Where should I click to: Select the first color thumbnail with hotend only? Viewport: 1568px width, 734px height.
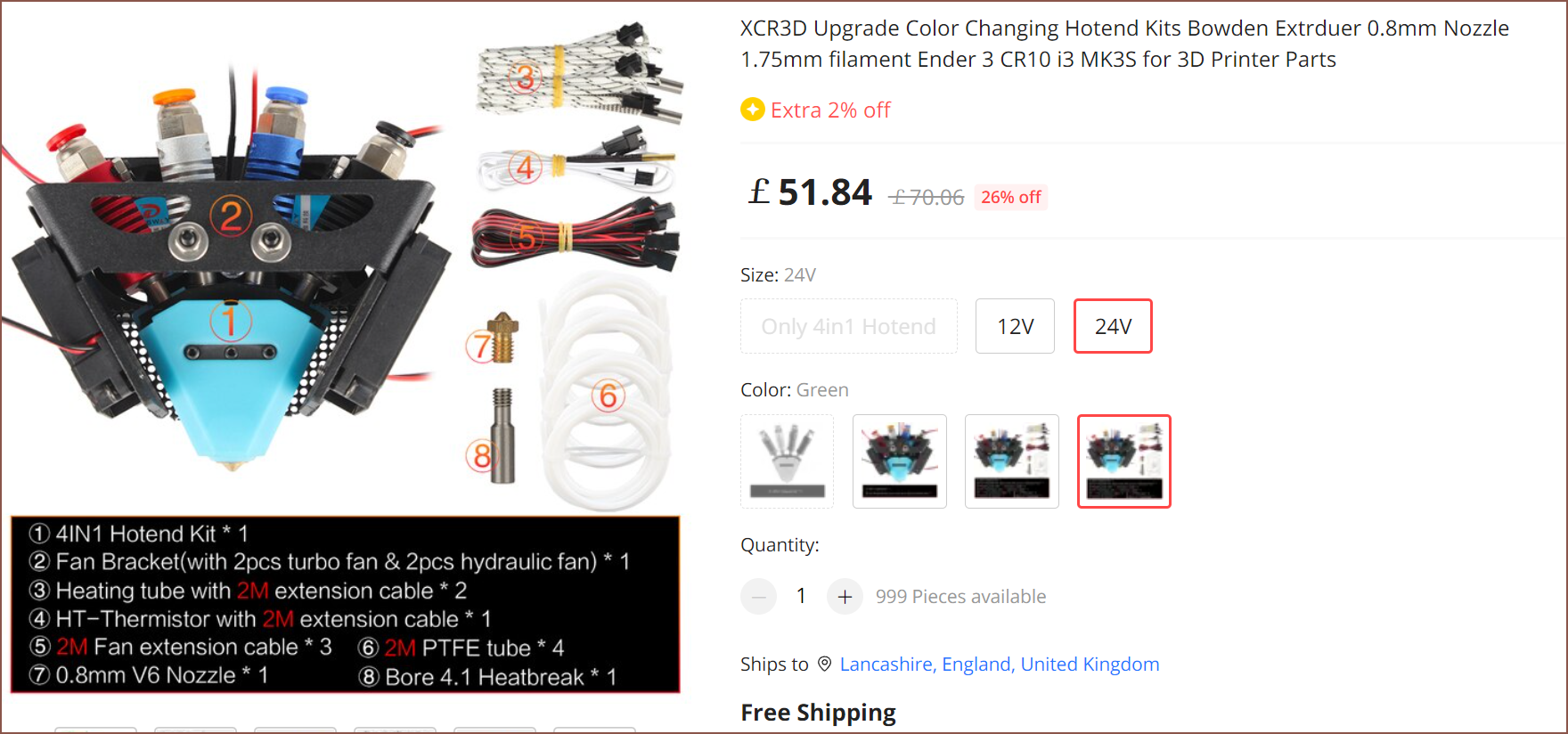(788, 461)
